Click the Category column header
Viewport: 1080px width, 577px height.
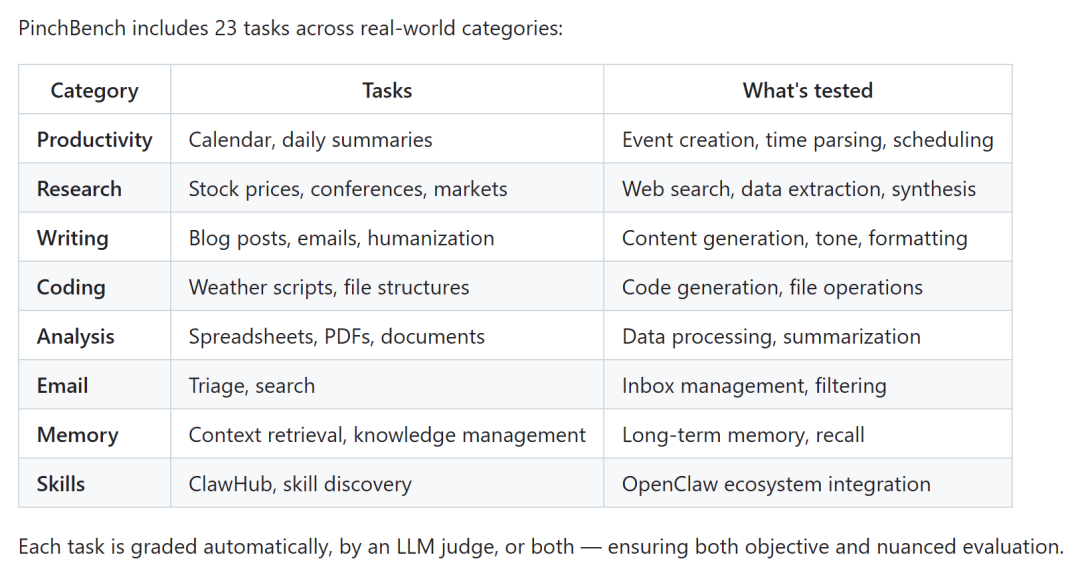click(x=93, y=90)
